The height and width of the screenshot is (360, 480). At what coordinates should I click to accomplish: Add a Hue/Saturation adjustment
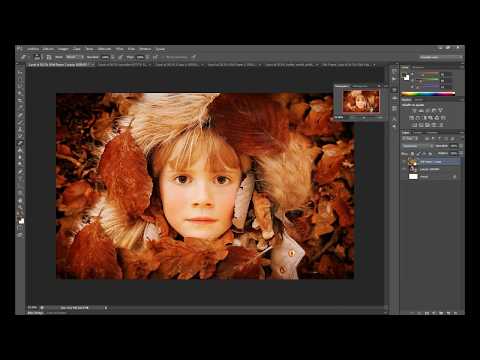tap(412, 118)
